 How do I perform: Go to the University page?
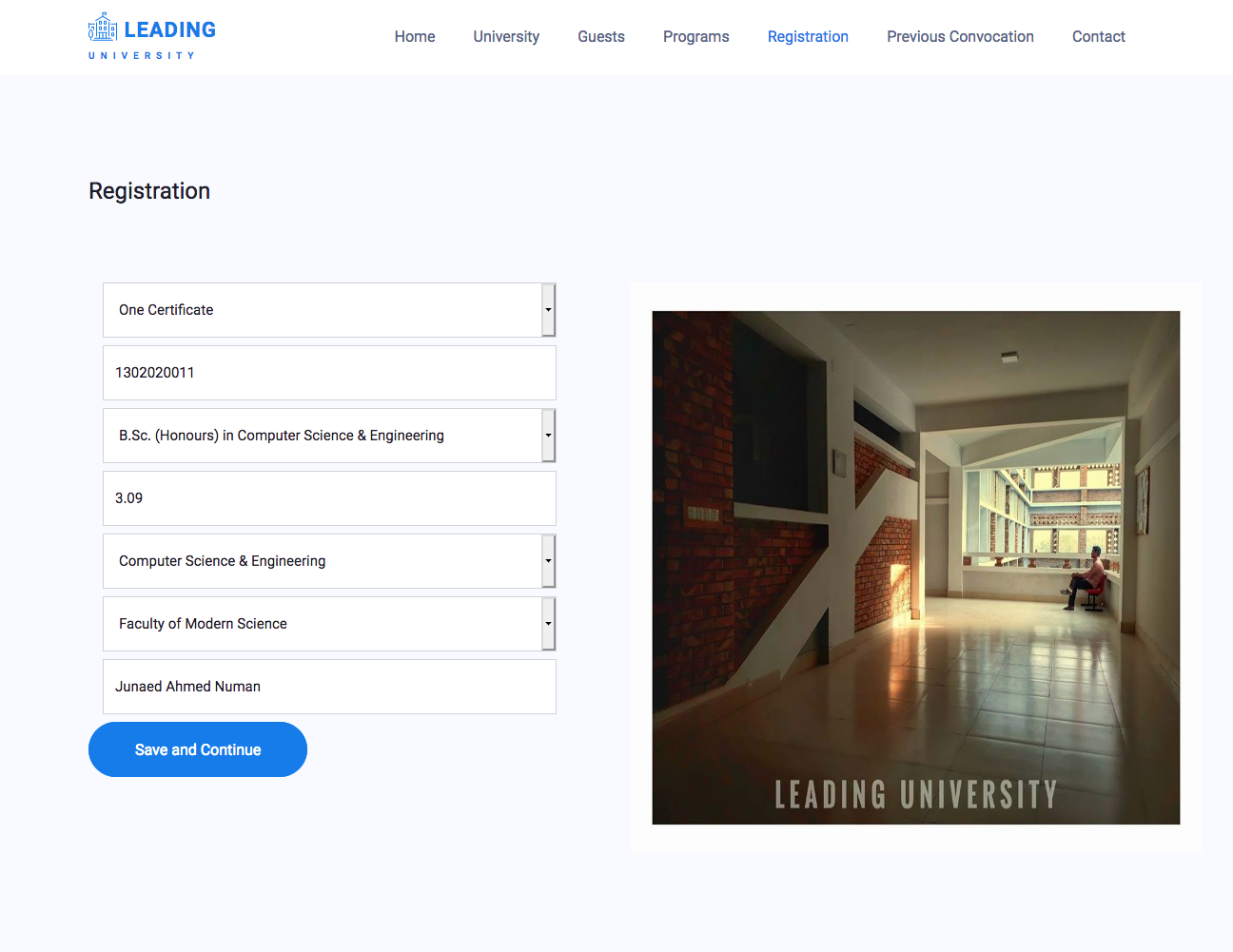[506, 36]
